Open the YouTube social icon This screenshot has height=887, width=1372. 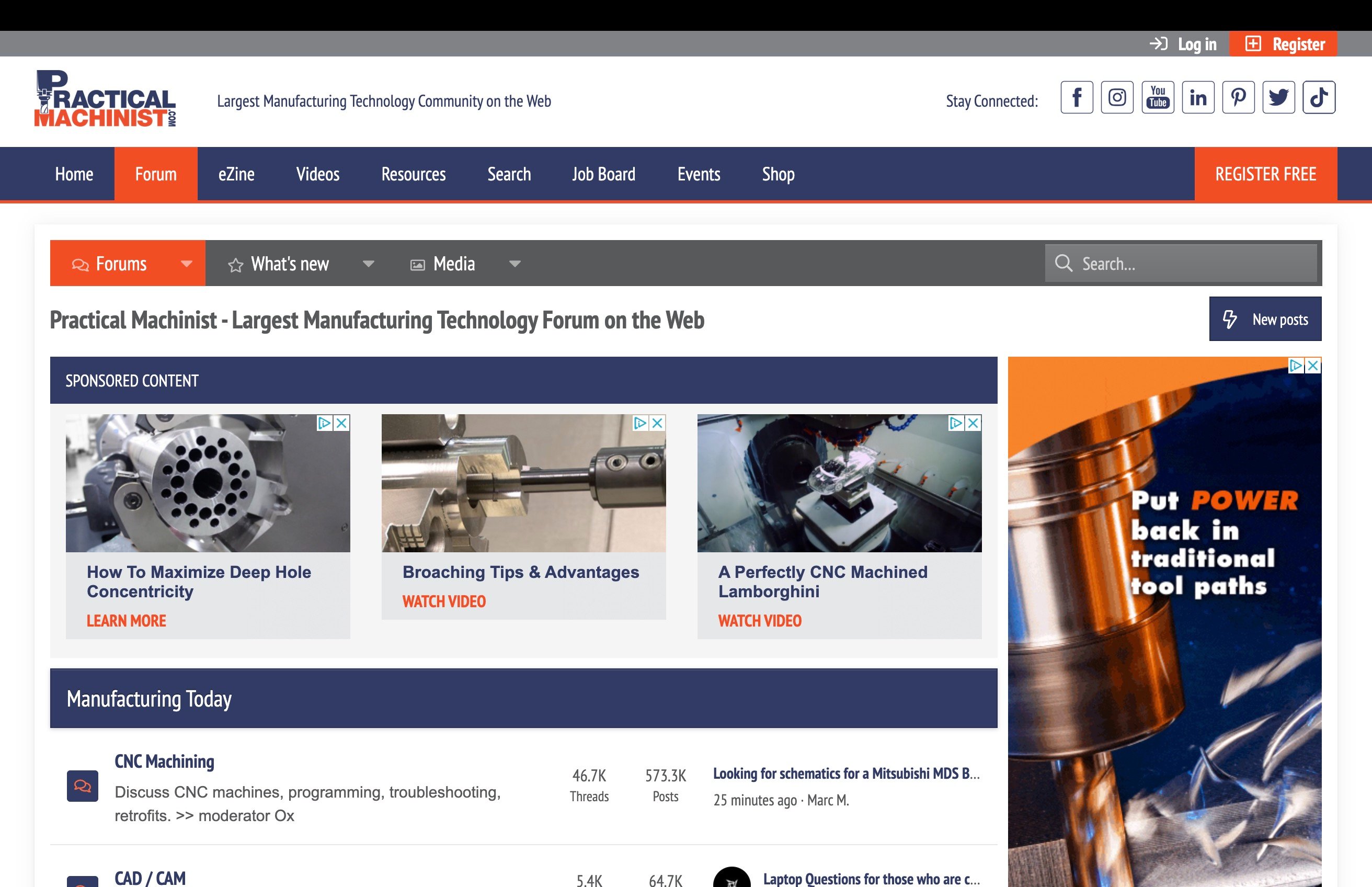(x=1158, y=97)
